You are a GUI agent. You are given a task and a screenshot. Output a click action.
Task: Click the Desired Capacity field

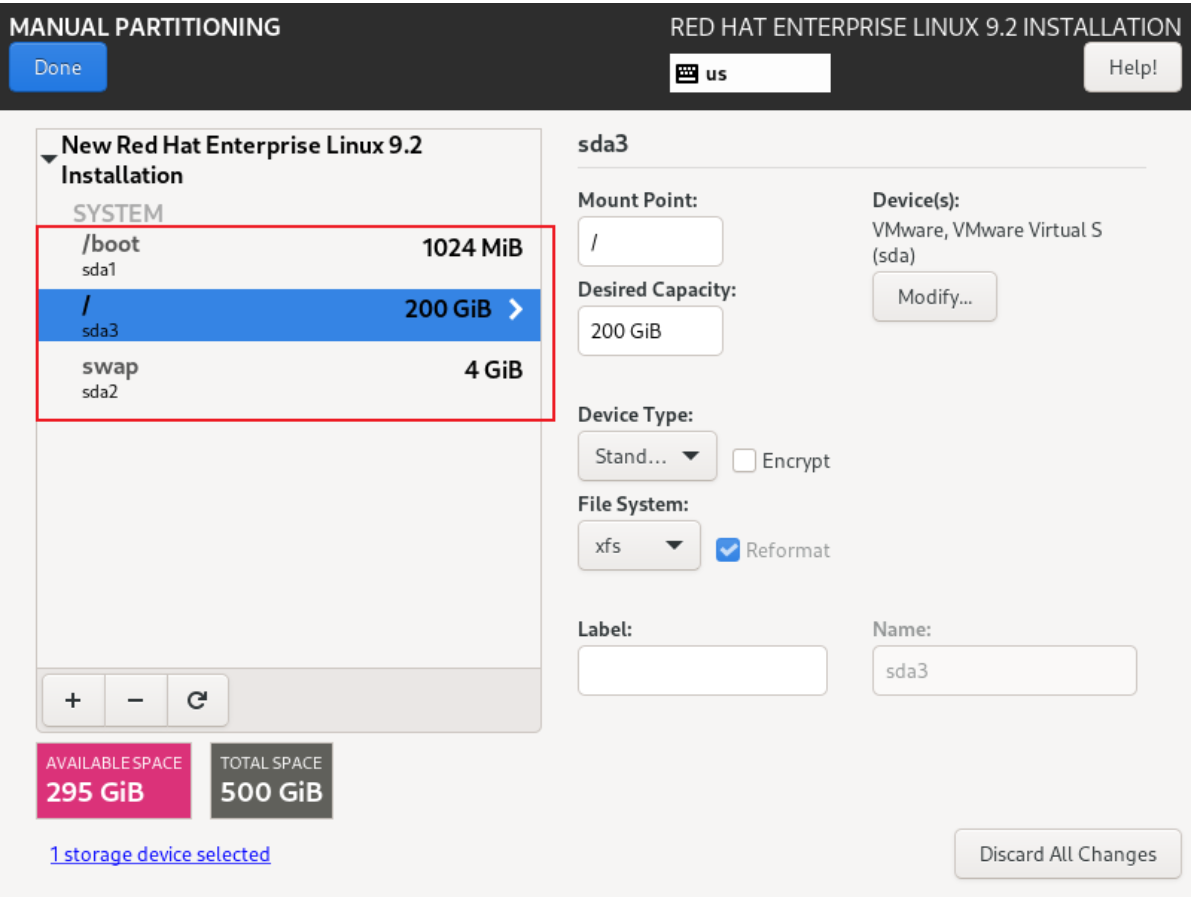click(650, 331)
